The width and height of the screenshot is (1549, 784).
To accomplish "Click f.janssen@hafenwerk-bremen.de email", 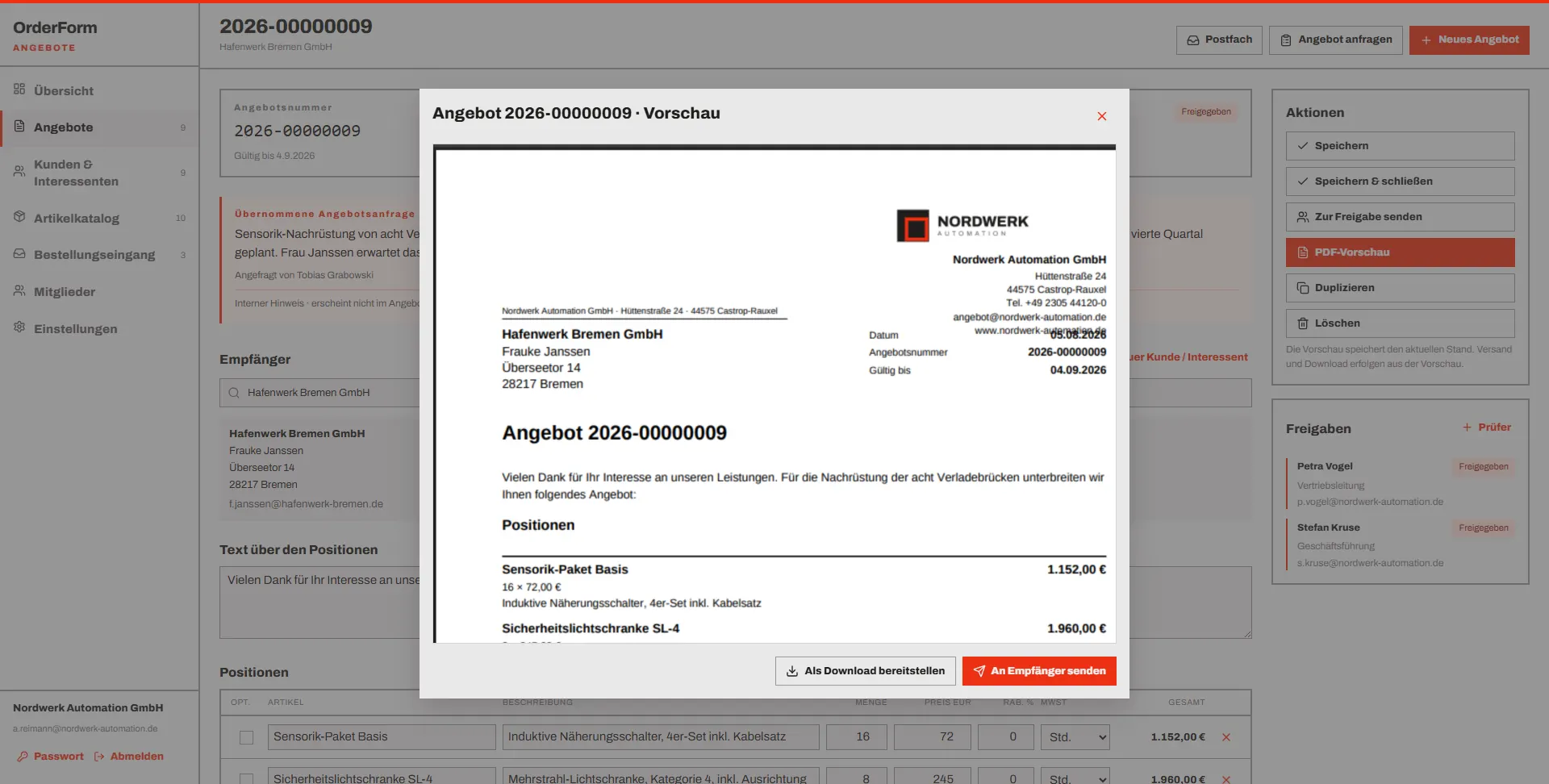I will coord(306,504).
